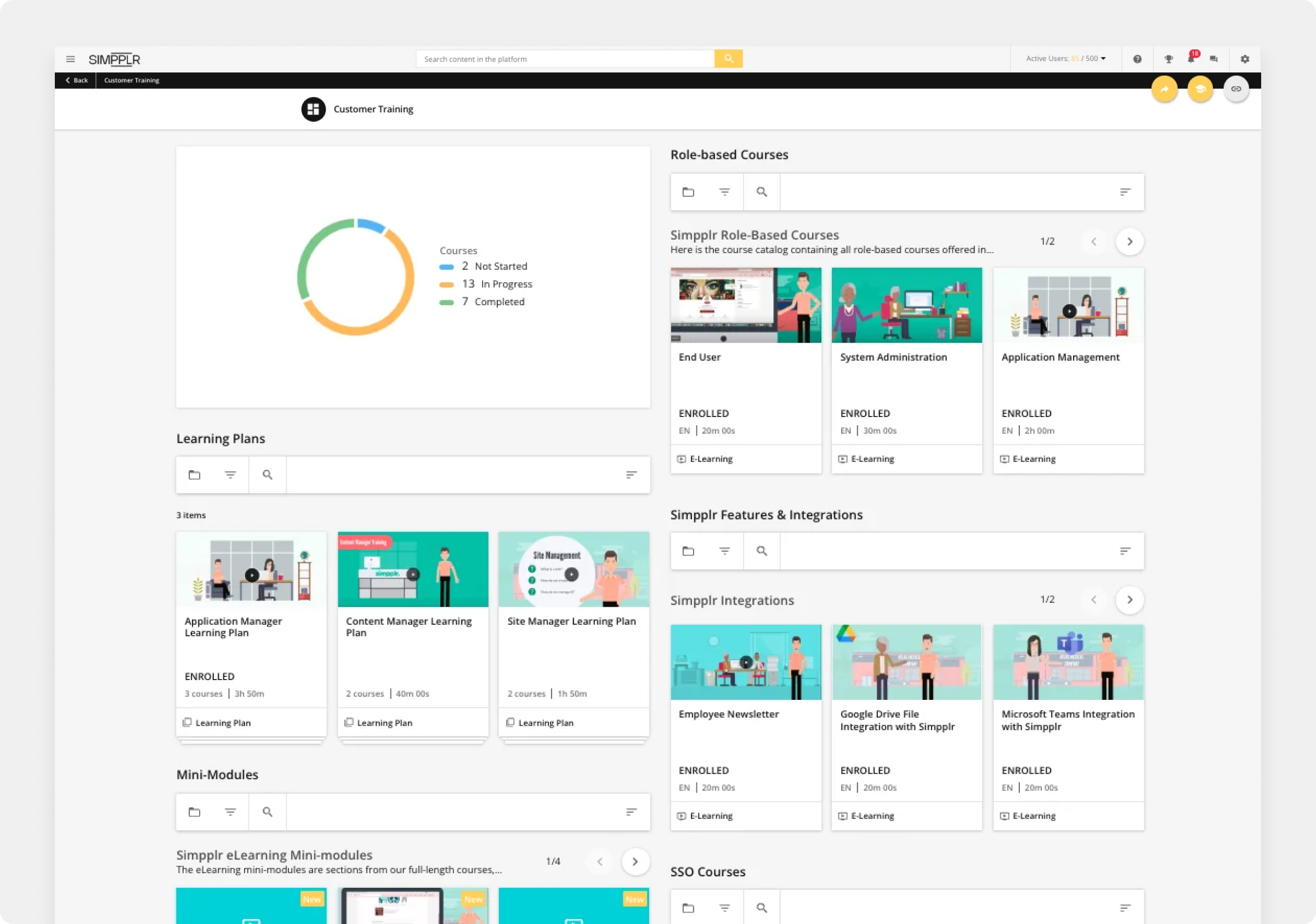Open the Application Management course
The width and height of the screenshot is (1316, 924).
click(x=1068, y=370)
